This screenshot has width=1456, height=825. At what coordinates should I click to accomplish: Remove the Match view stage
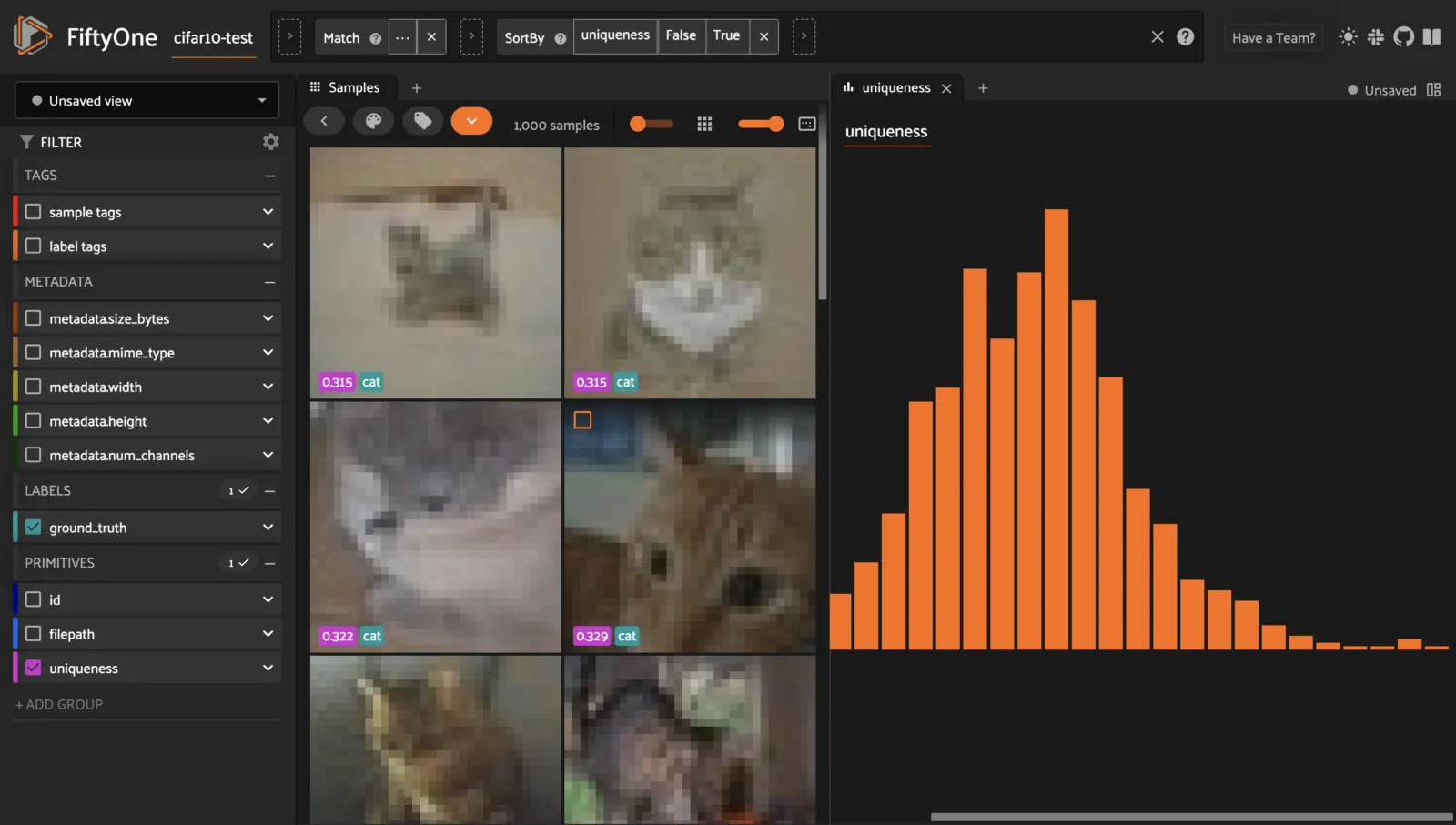[431, 37]
